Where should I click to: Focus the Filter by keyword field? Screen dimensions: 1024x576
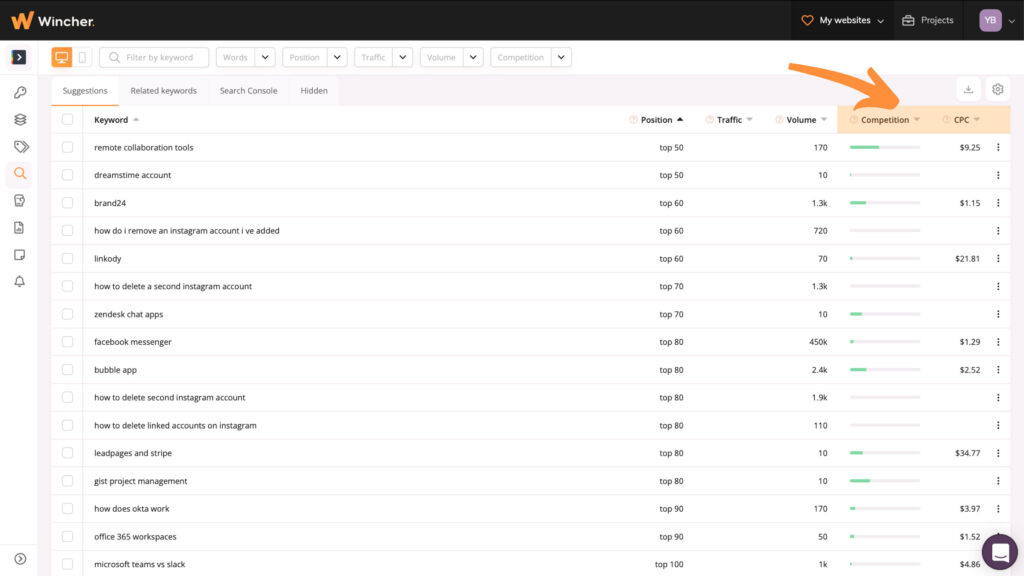[154, 57]
